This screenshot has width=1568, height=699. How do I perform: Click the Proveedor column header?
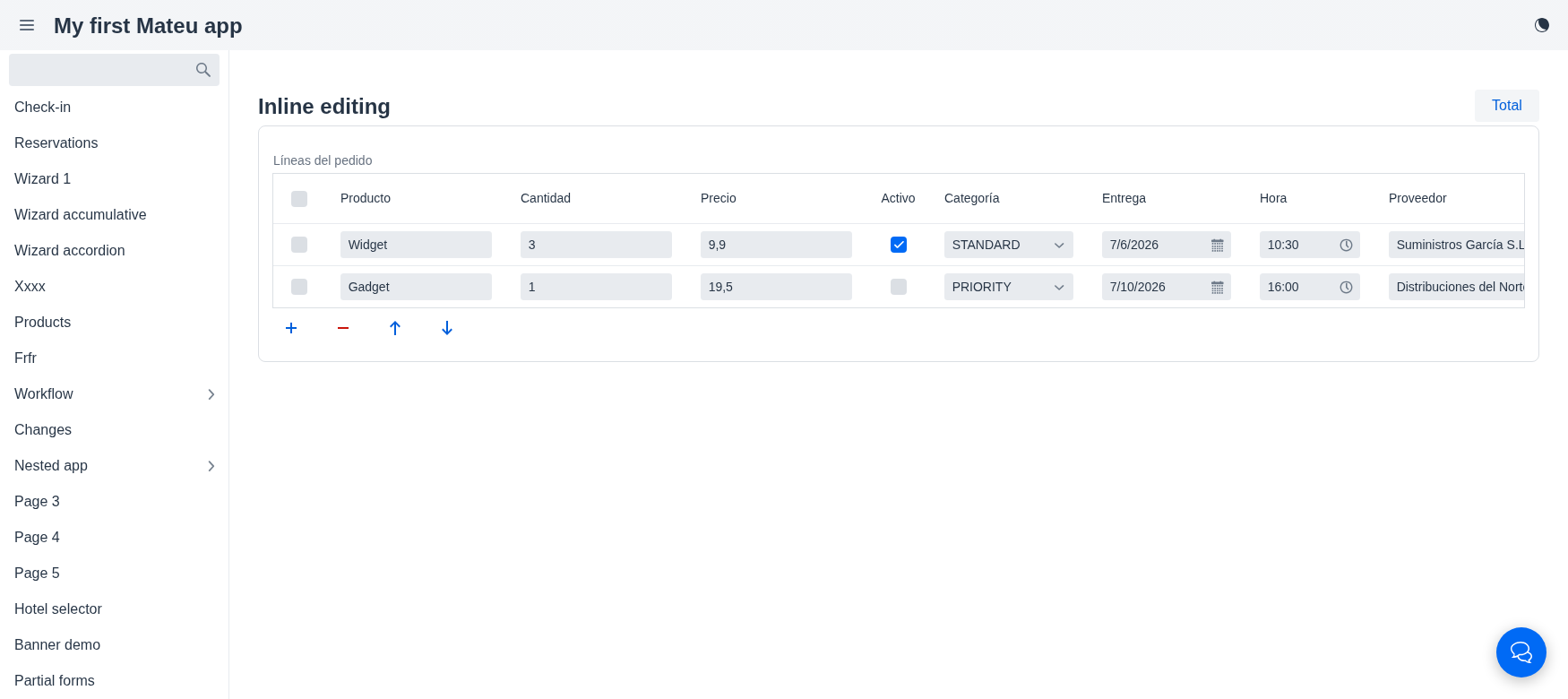[1417, 198]
